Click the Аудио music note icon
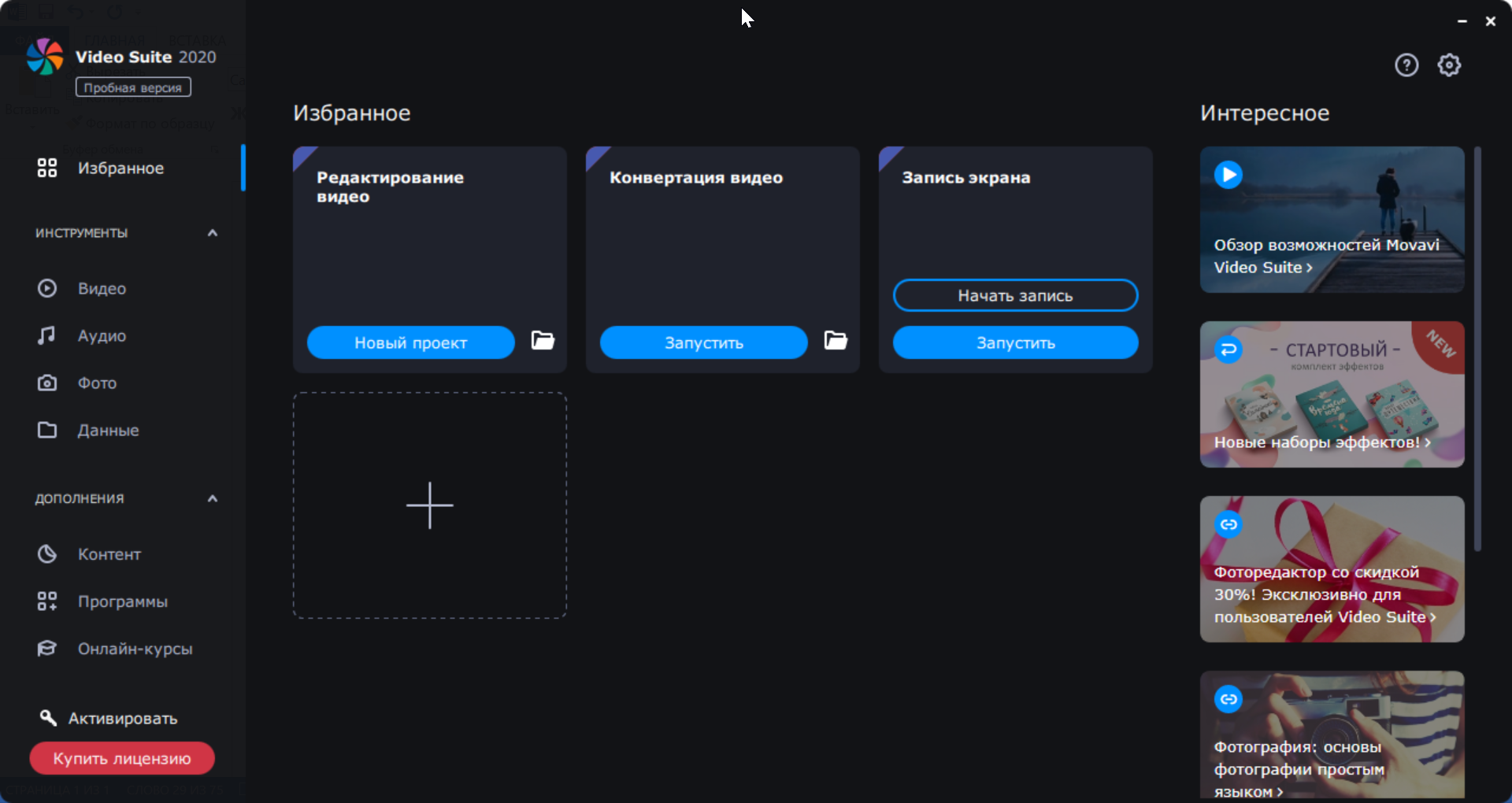 pyautogui.click(x=47, y=335)
